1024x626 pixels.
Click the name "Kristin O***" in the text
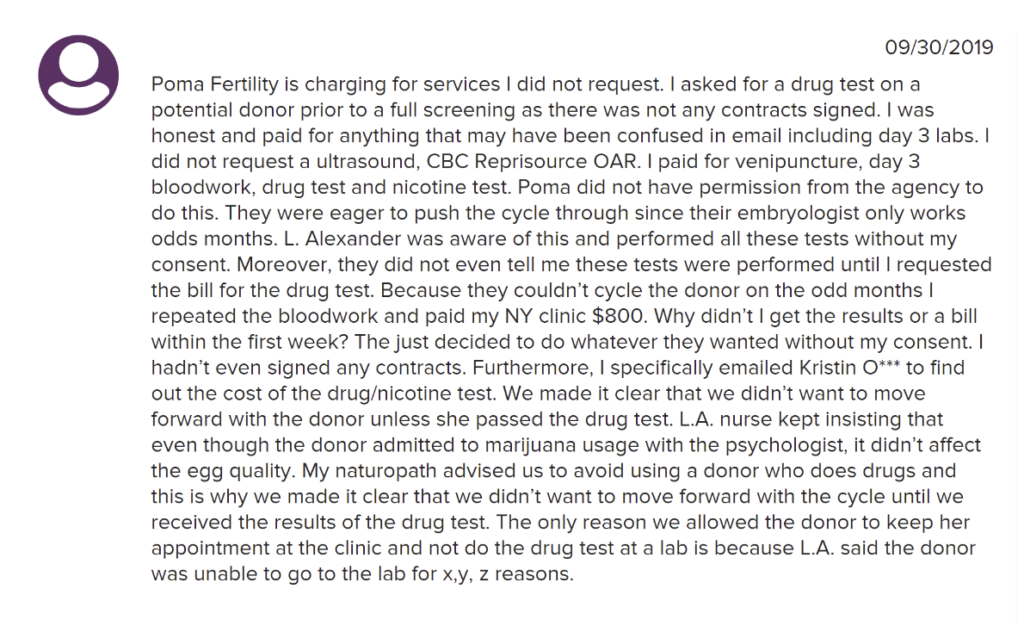[x=849, y=367]
